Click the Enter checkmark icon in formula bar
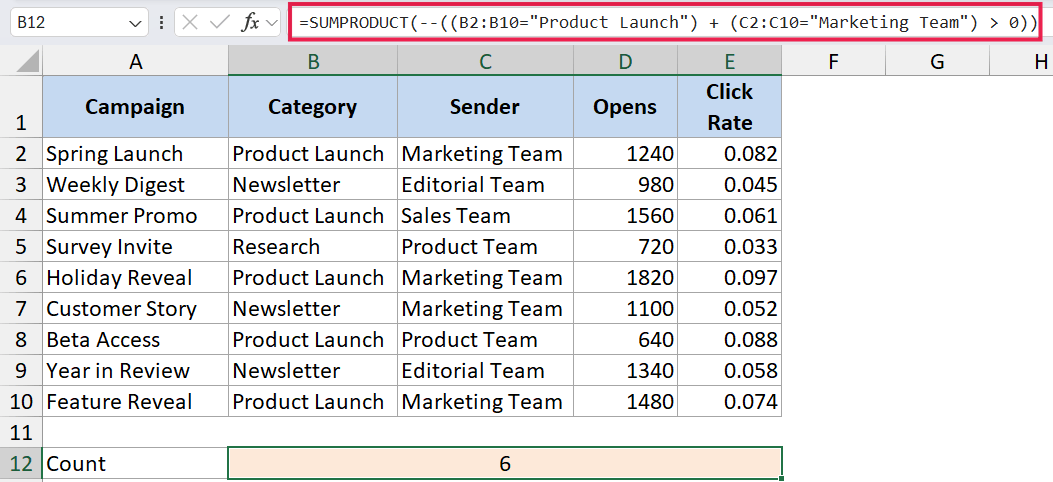Image resolution: width=1053 pixels, height=482 pixels. tap(220, 23)
